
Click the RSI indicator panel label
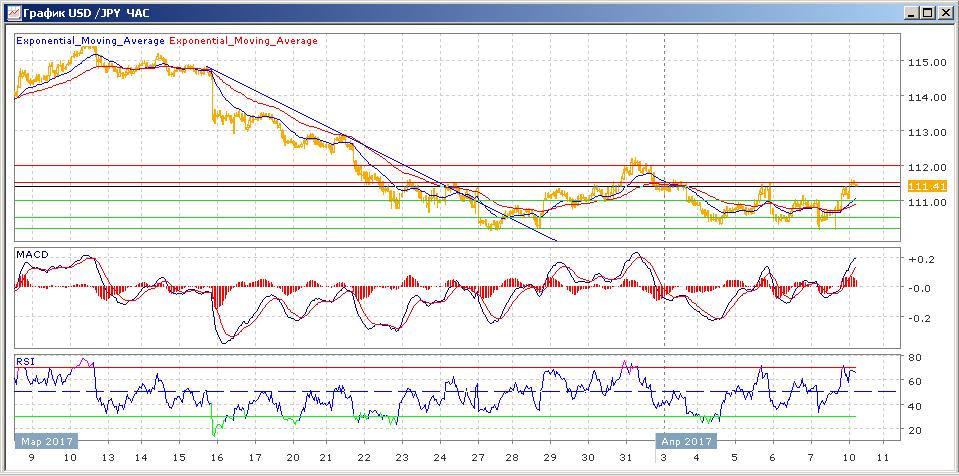pyautogui.click(x=26, y=362)
